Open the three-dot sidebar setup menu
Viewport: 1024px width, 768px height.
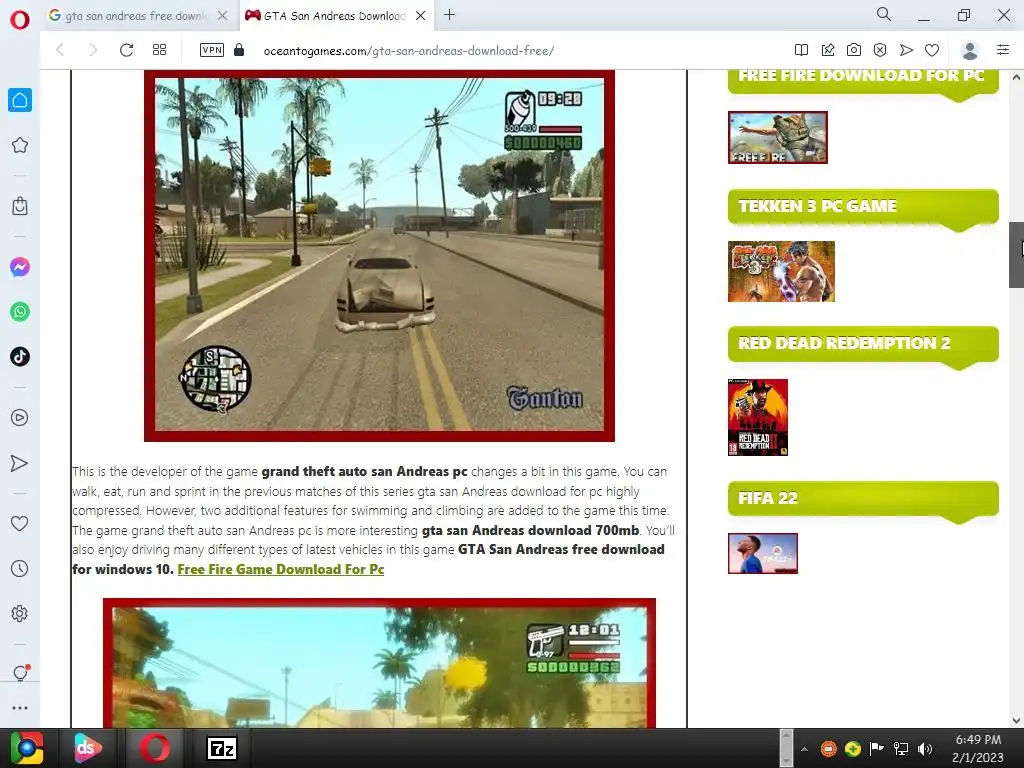point(20,708)
